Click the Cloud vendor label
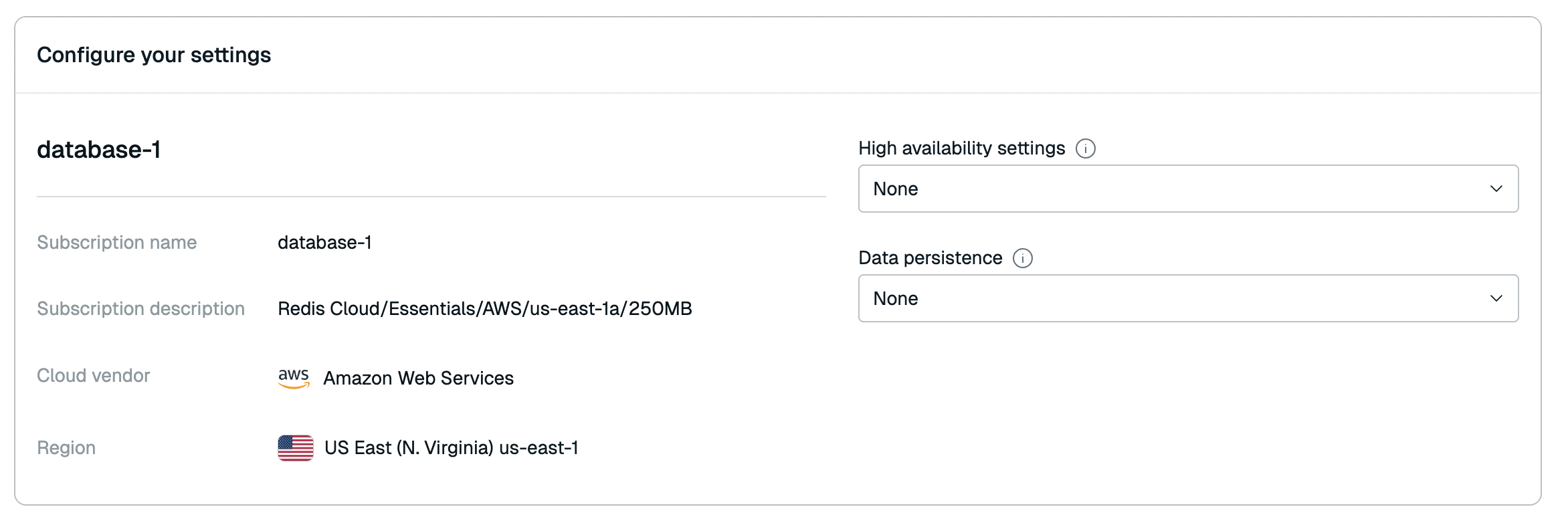This screenshot has width=1568, height=523. tap(93, 375)
